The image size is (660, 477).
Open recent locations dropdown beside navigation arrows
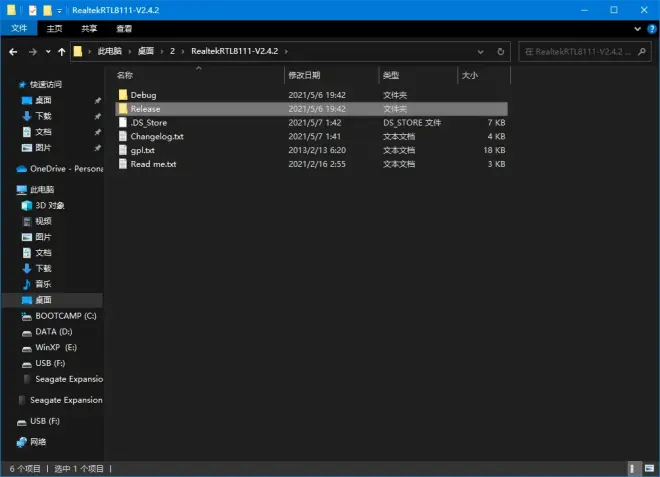[48, 52]
